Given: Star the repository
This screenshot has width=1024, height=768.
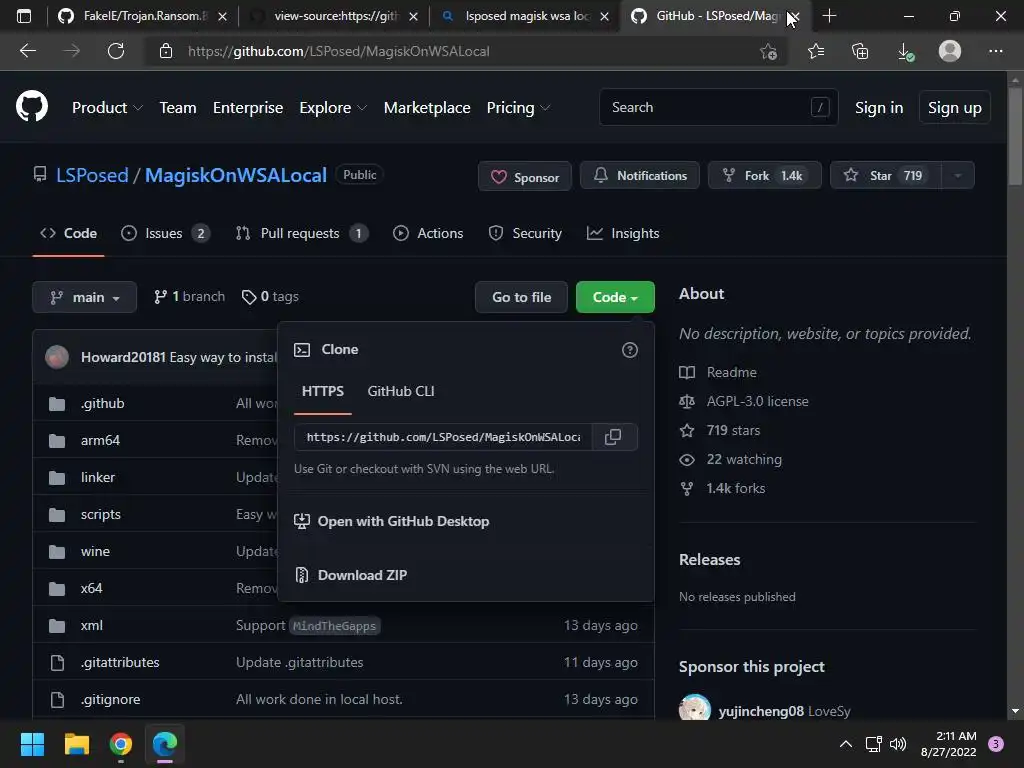Looking at the screenshot, I should coord(886,176).
